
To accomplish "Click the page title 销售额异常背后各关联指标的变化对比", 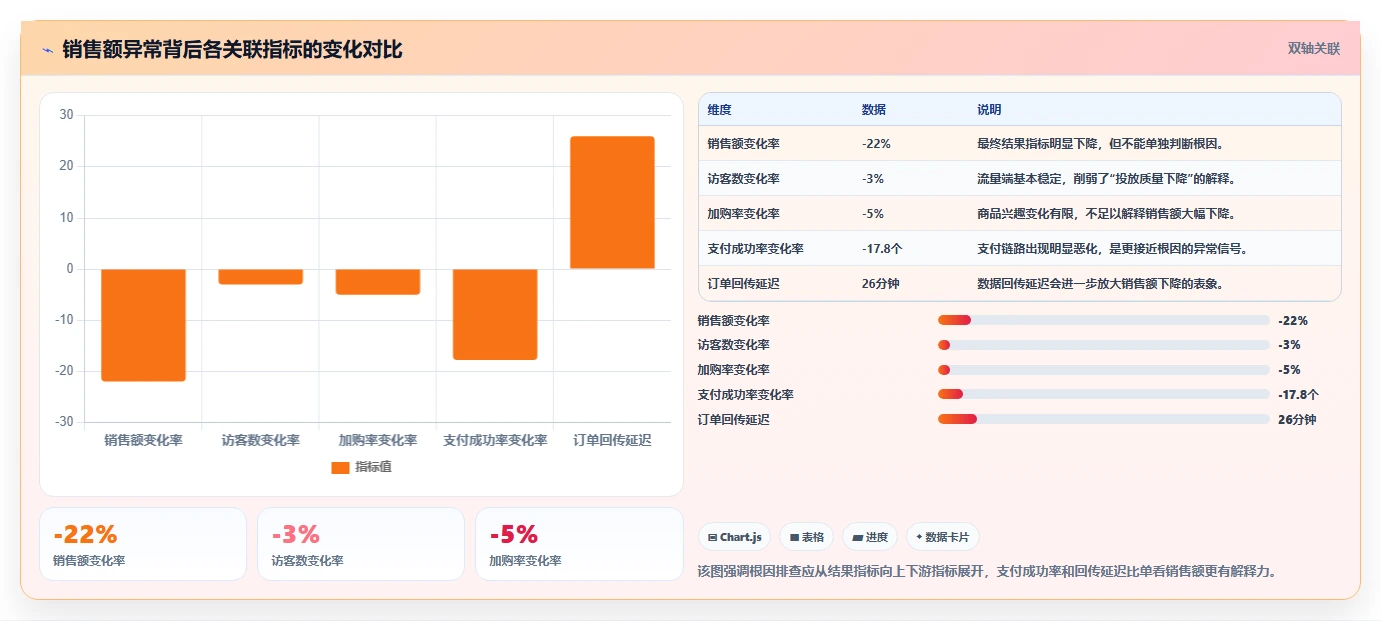I will pyautogui.click(x=232, y=50).
